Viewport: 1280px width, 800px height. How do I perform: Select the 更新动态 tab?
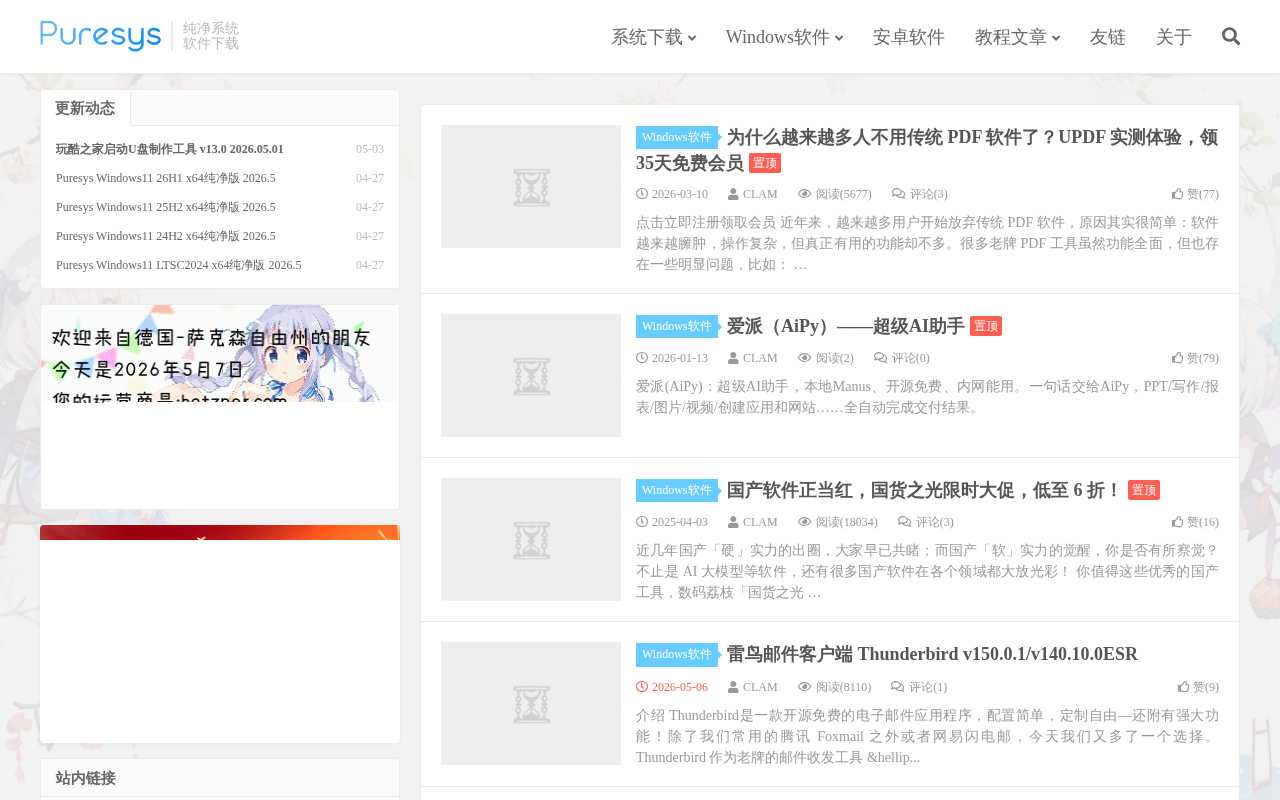point(85,108)
